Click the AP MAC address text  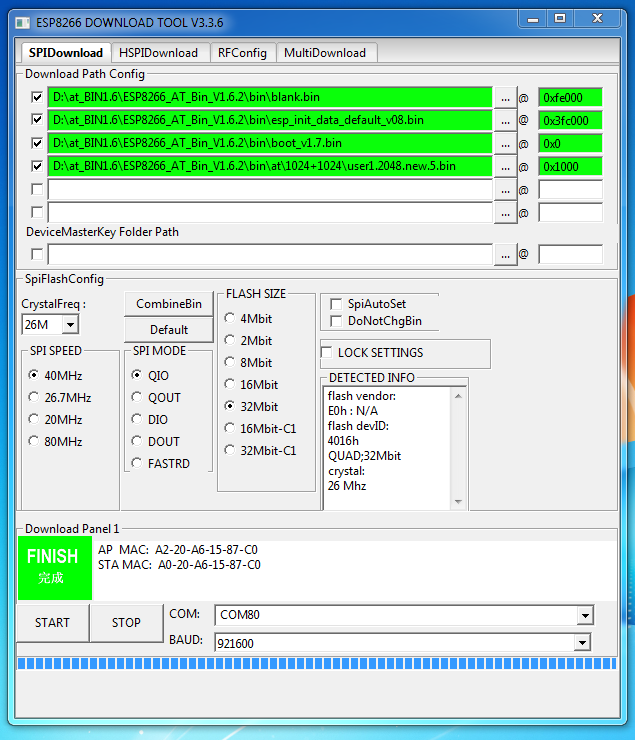pyautogui.click(x=177, y=550)
